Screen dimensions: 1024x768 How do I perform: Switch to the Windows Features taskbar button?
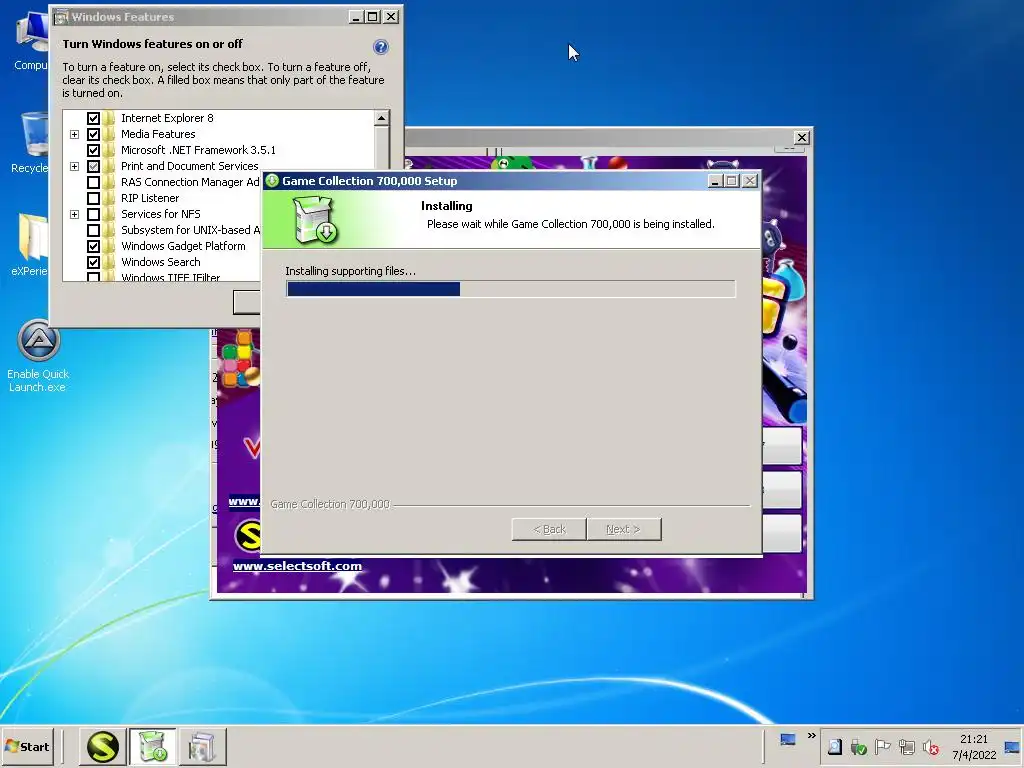point(202,746)
